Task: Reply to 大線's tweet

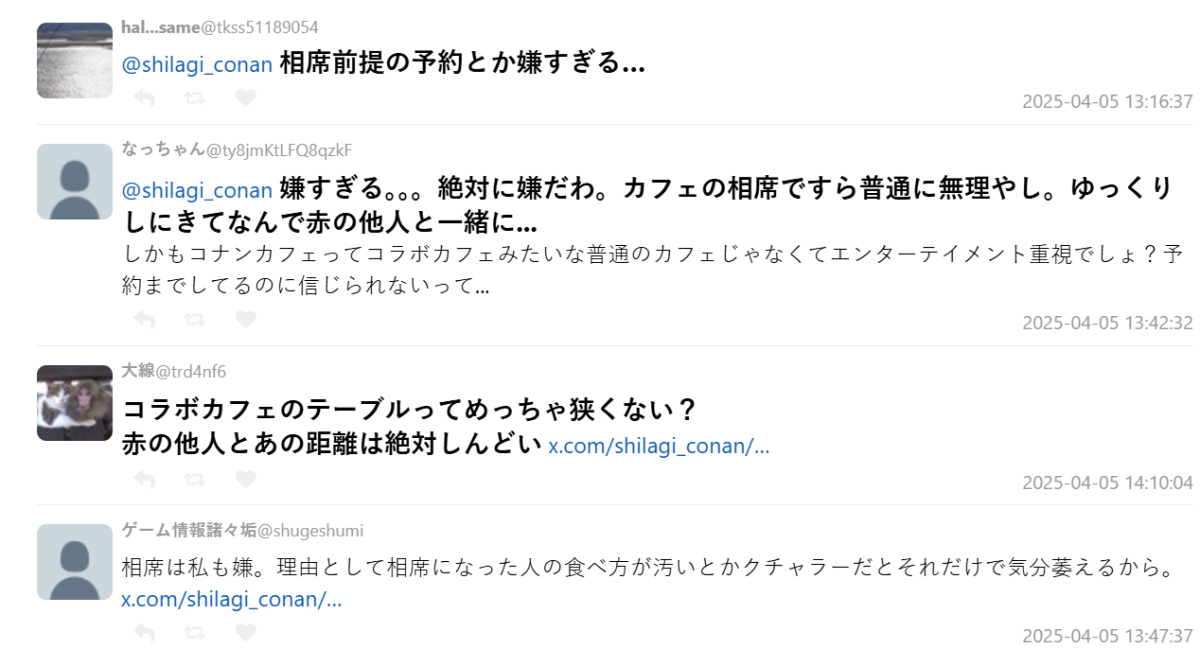Action: click(145, 480)
